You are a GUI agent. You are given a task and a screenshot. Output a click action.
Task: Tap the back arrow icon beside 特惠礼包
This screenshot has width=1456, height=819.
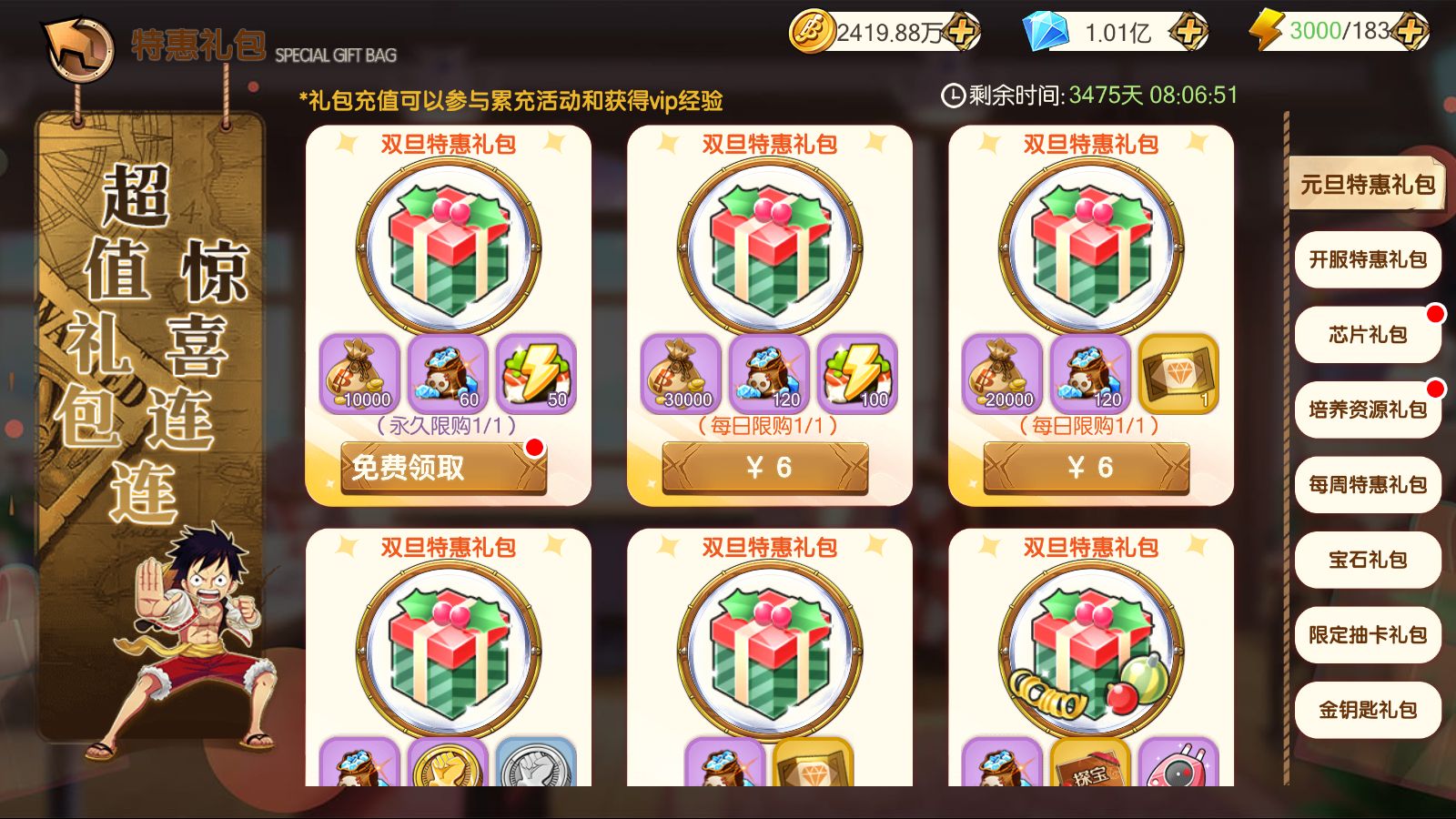coord(78,47)
